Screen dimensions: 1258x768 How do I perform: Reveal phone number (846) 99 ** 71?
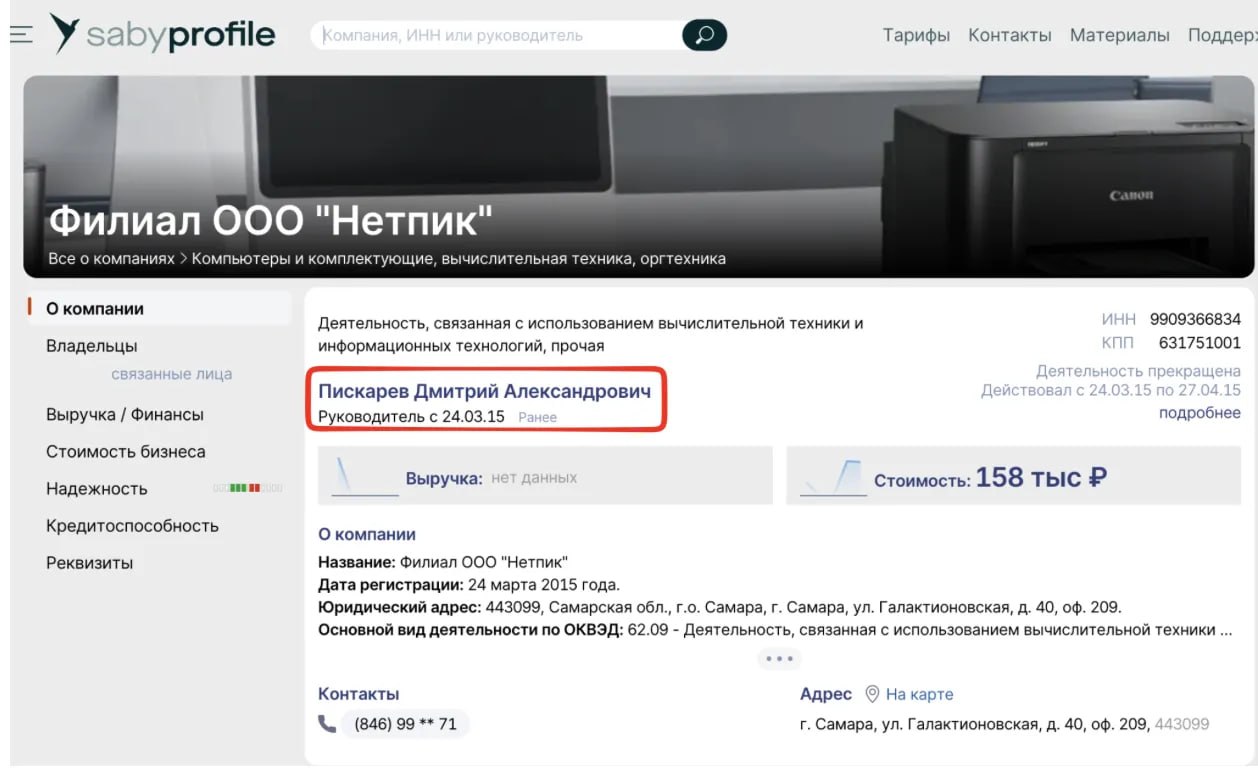click(x=405, y=723)
